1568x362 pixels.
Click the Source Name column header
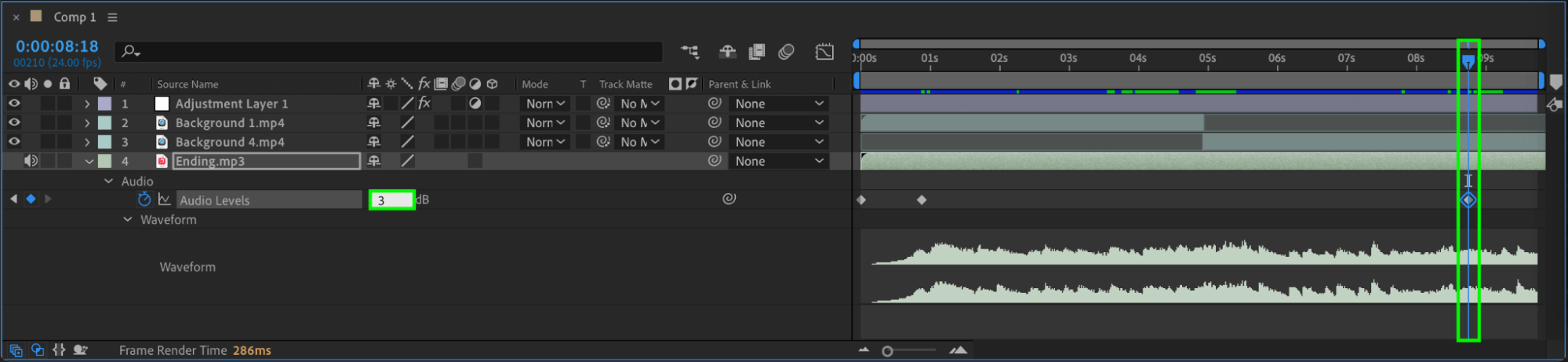point(187,84)
